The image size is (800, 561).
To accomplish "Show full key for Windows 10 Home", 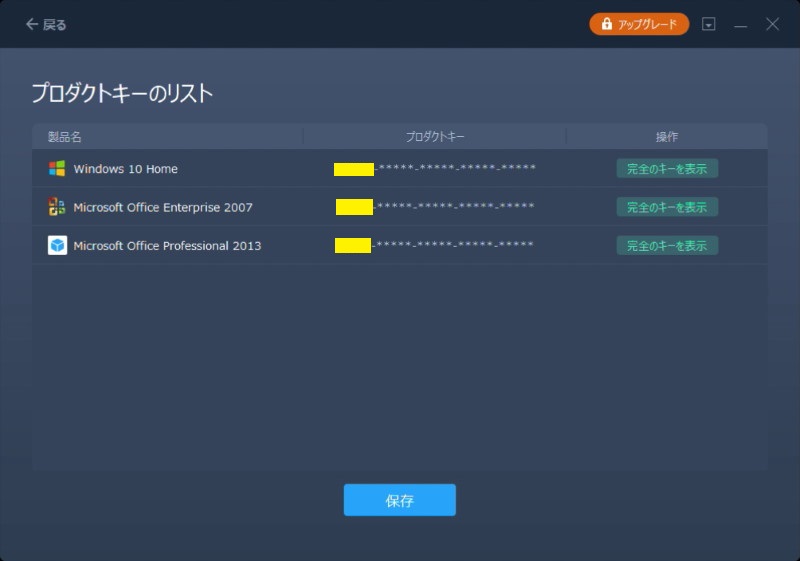I will pyautogui.click(x=667, y=168).
